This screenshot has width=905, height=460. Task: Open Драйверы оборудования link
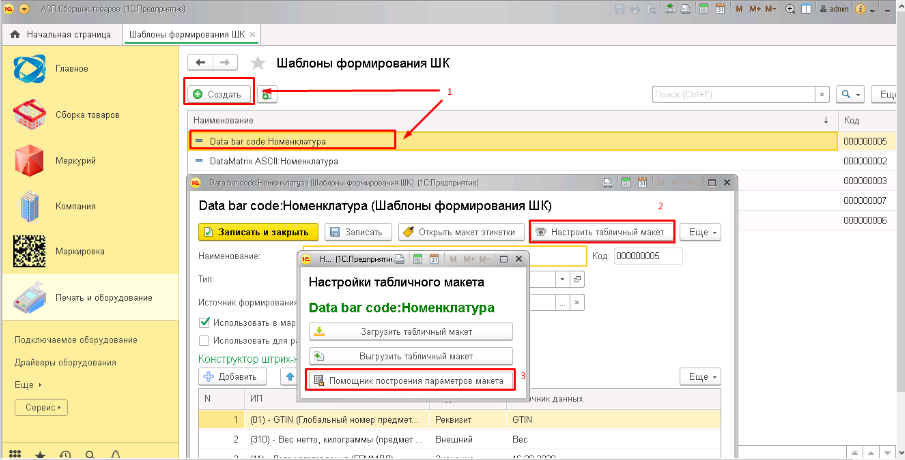click(65, 362)
